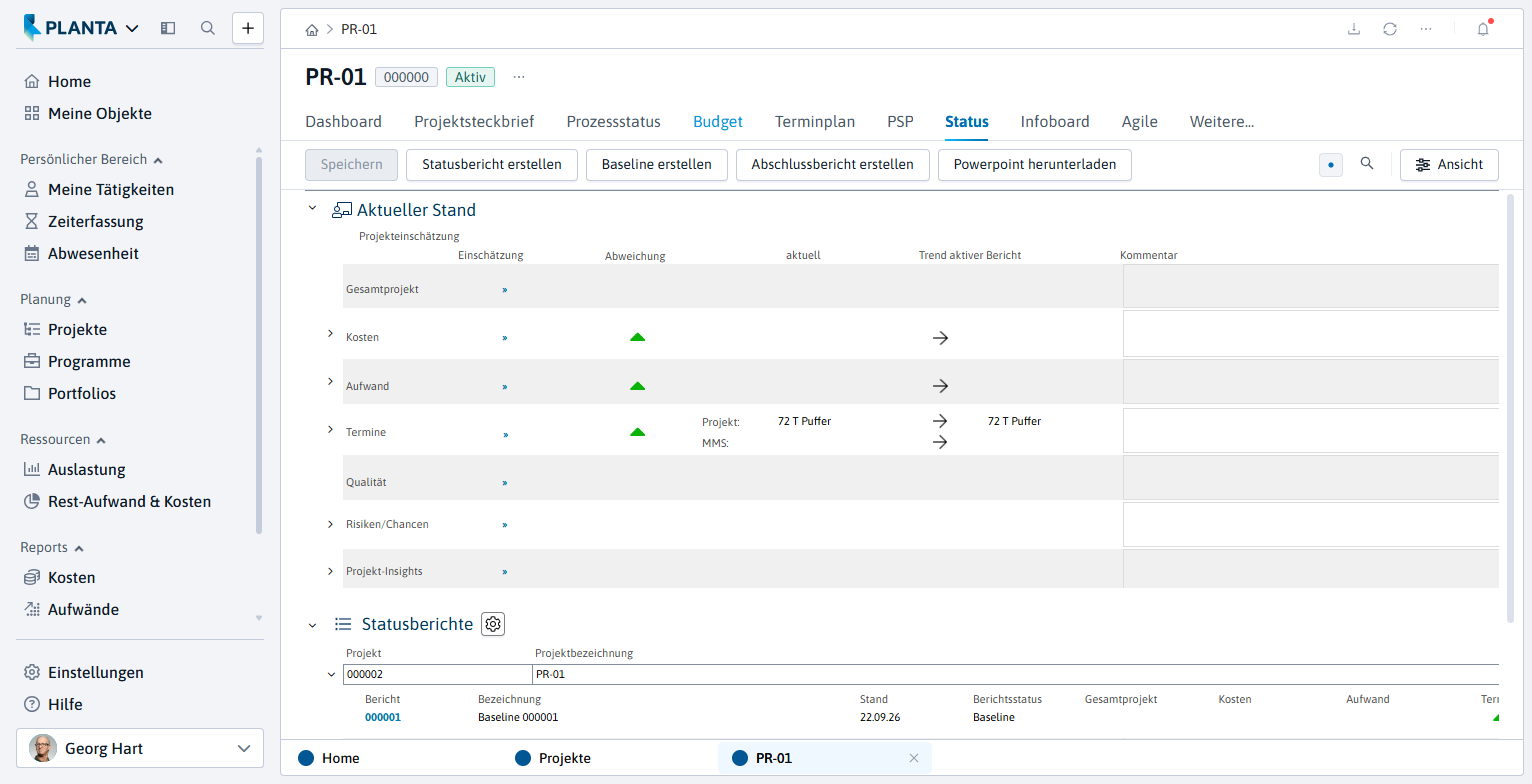
Task: Open Auslastung in the sidebar
Action: (x=86, y=470)
